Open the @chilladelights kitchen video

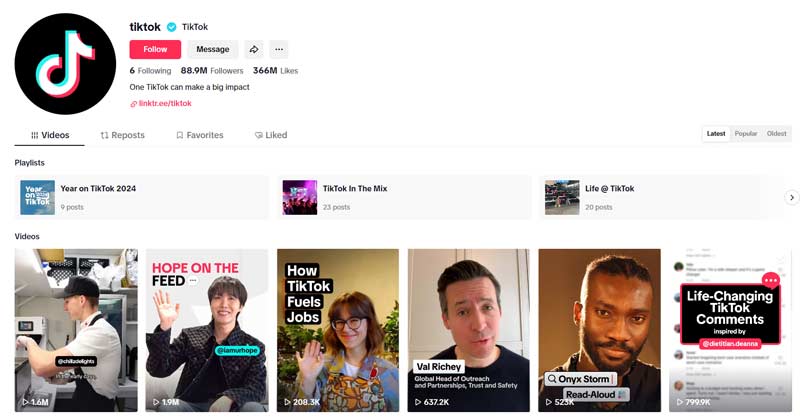[x=76, y=330]
